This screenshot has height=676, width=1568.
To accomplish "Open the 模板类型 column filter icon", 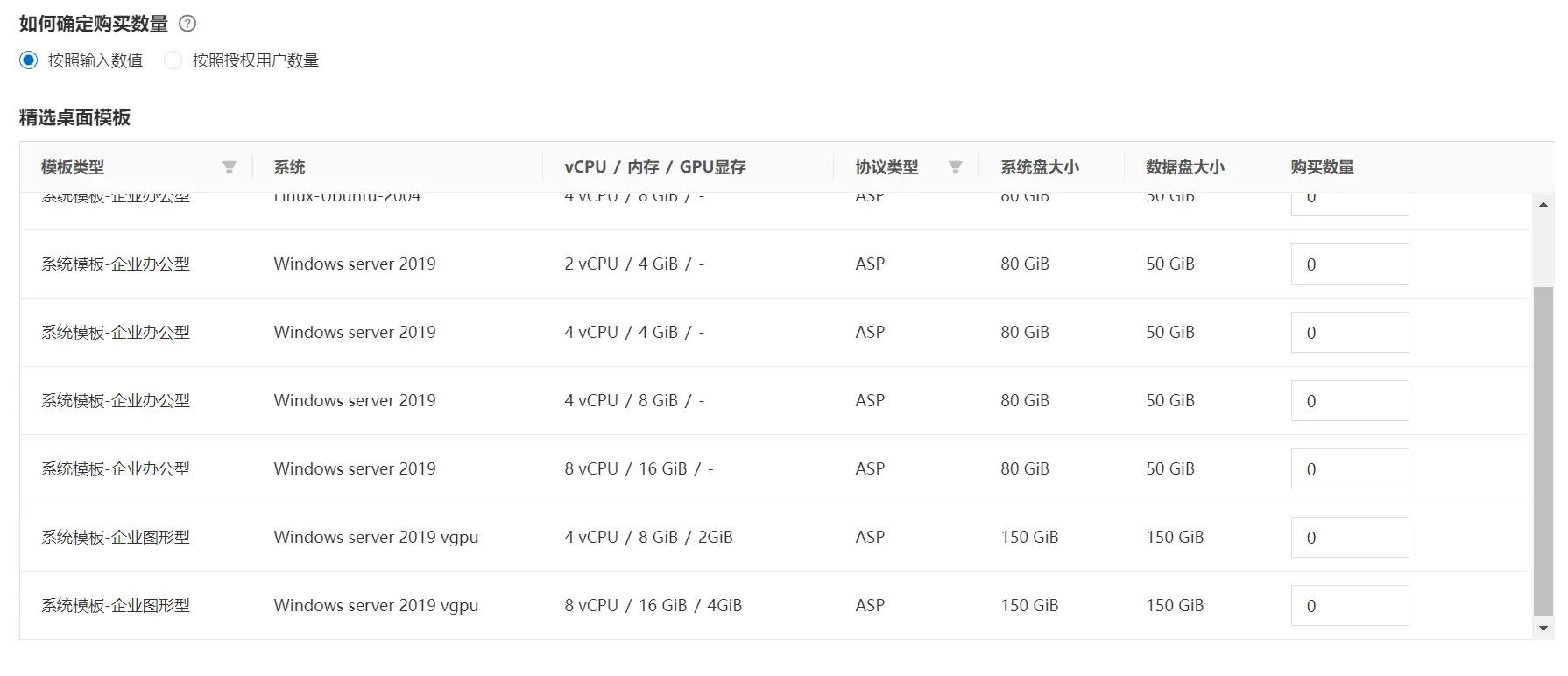I will coord(230,167).
